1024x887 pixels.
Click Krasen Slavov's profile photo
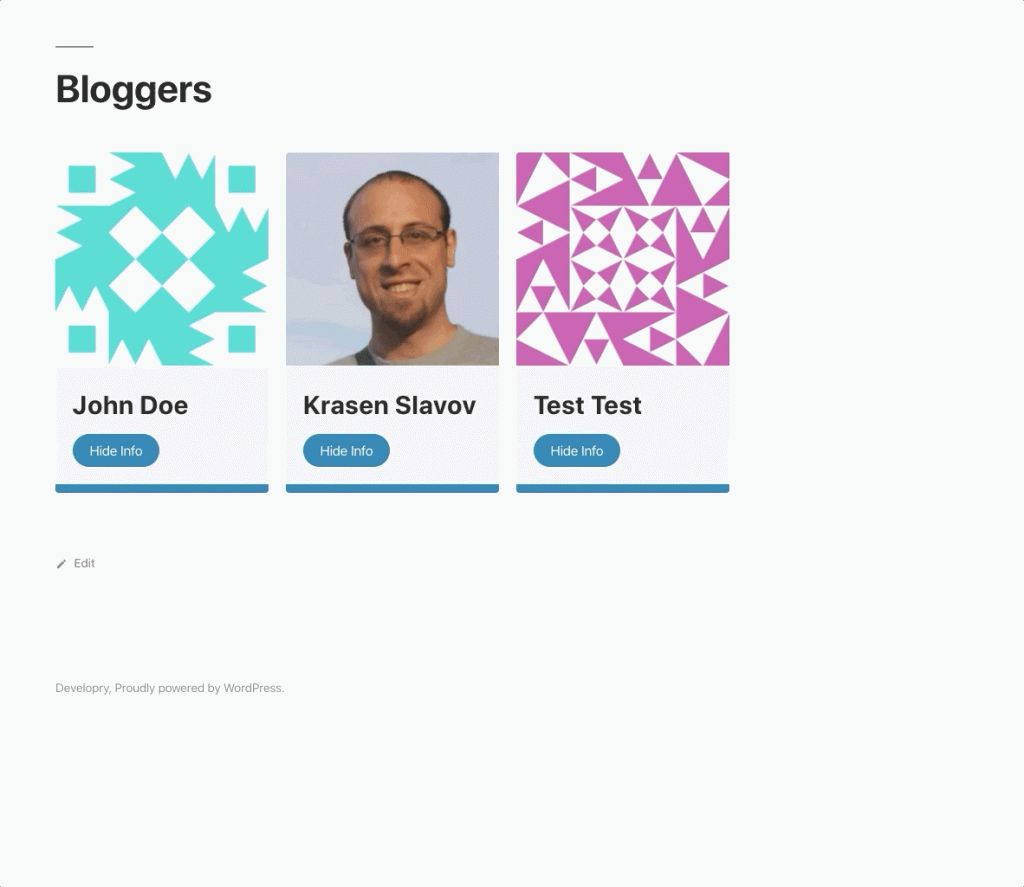click(392, 259)
